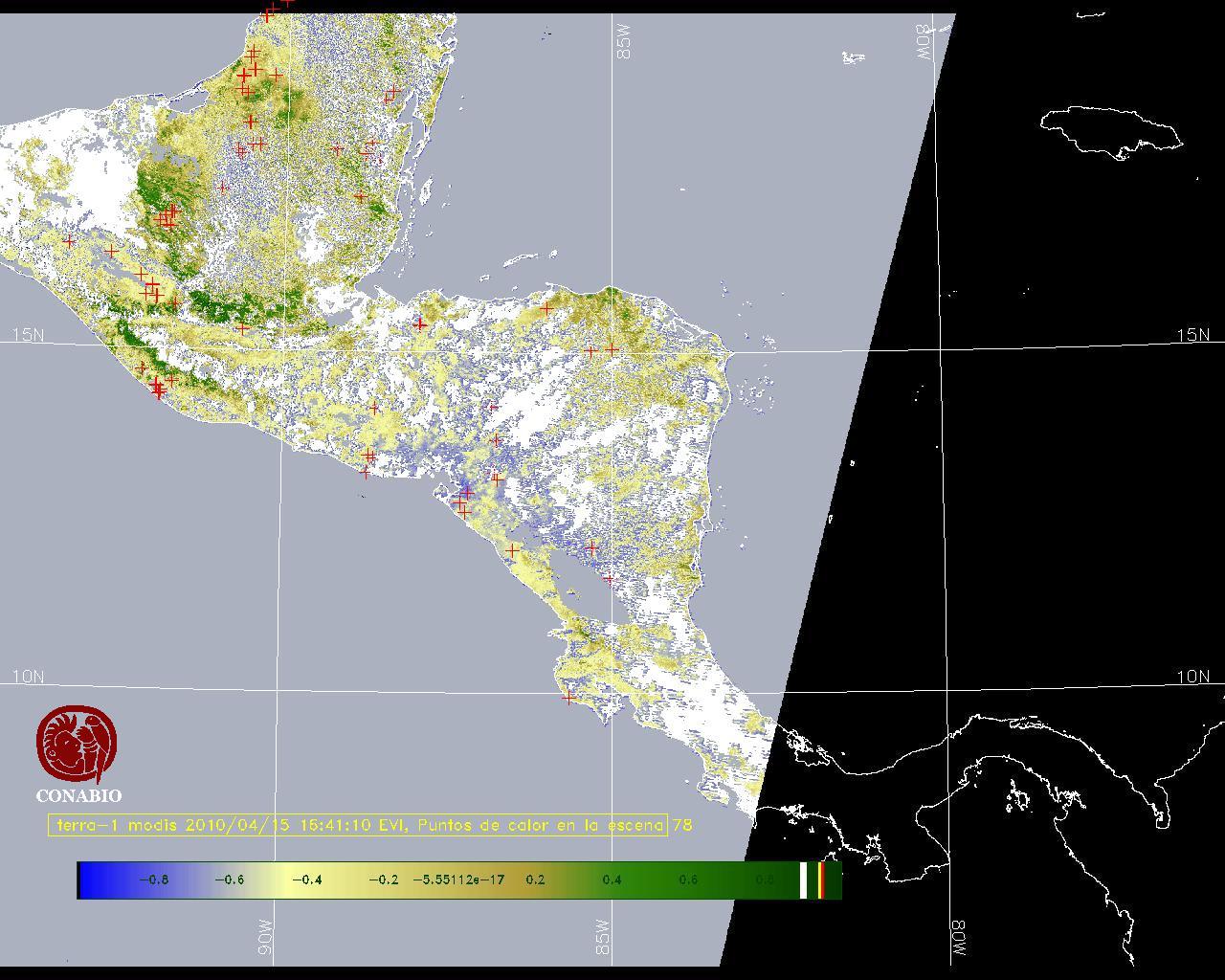Click the -5.55112e-17 label on the color bar
The height and width of the screenshot is (980, 1225).
click(458, 880)
